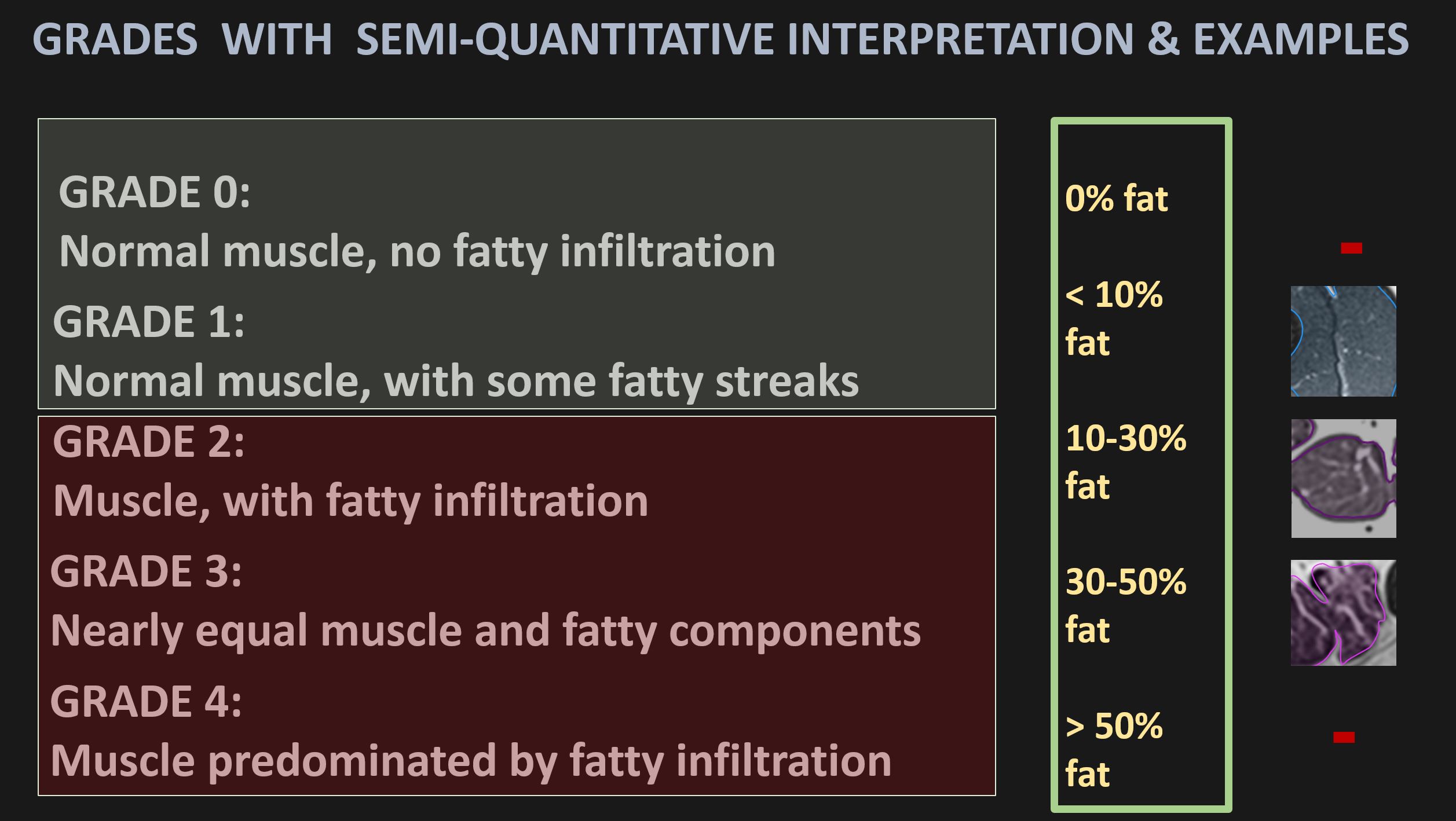Click the '0% fat' label

pyautogui.click(x=1117, y=199)
